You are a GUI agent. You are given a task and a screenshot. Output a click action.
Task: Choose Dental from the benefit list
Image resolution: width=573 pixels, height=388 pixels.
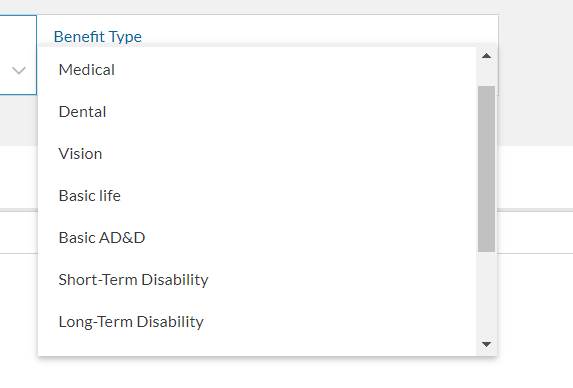257,112
